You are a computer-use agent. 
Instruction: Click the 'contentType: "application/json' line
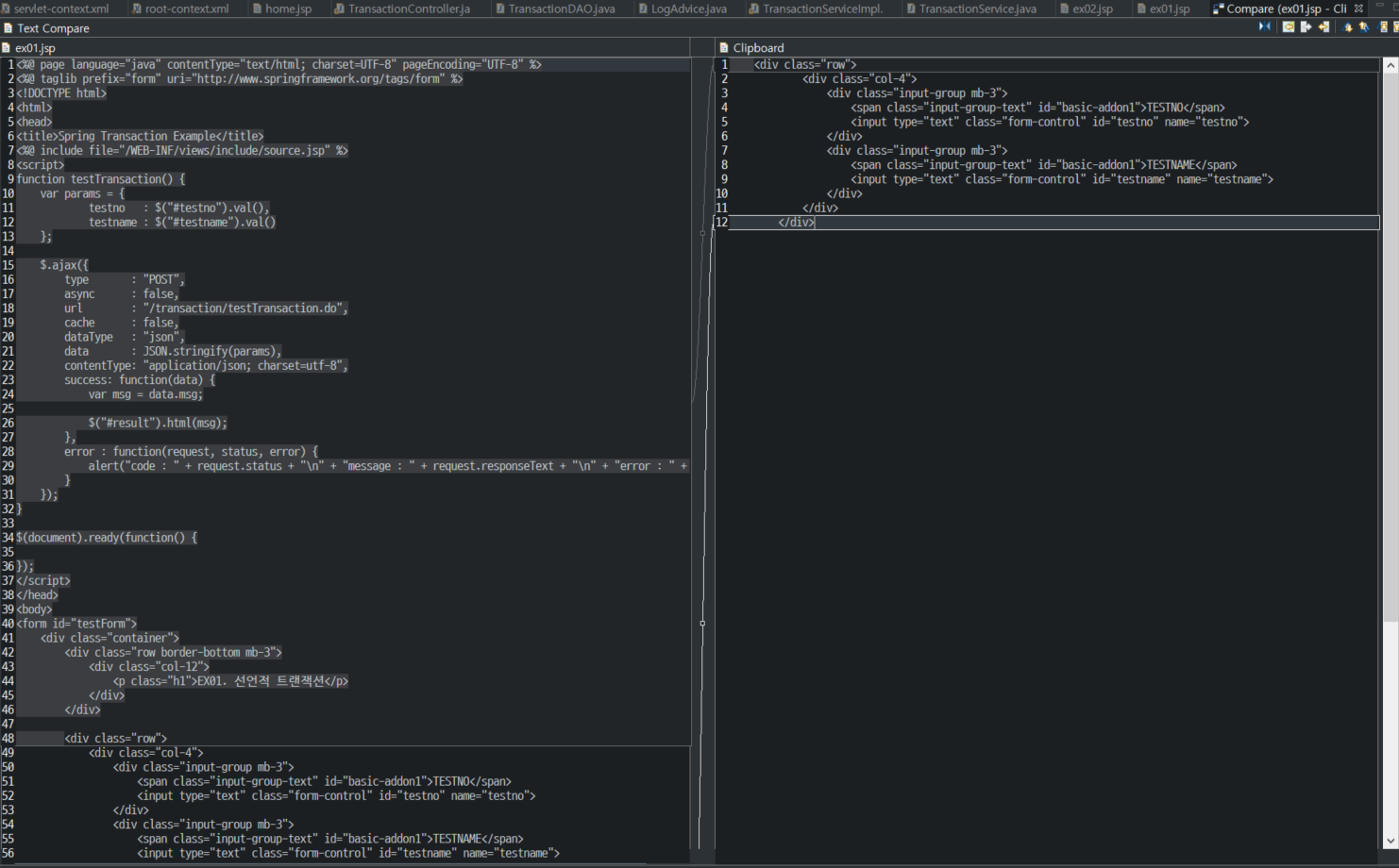coord(206,366)
